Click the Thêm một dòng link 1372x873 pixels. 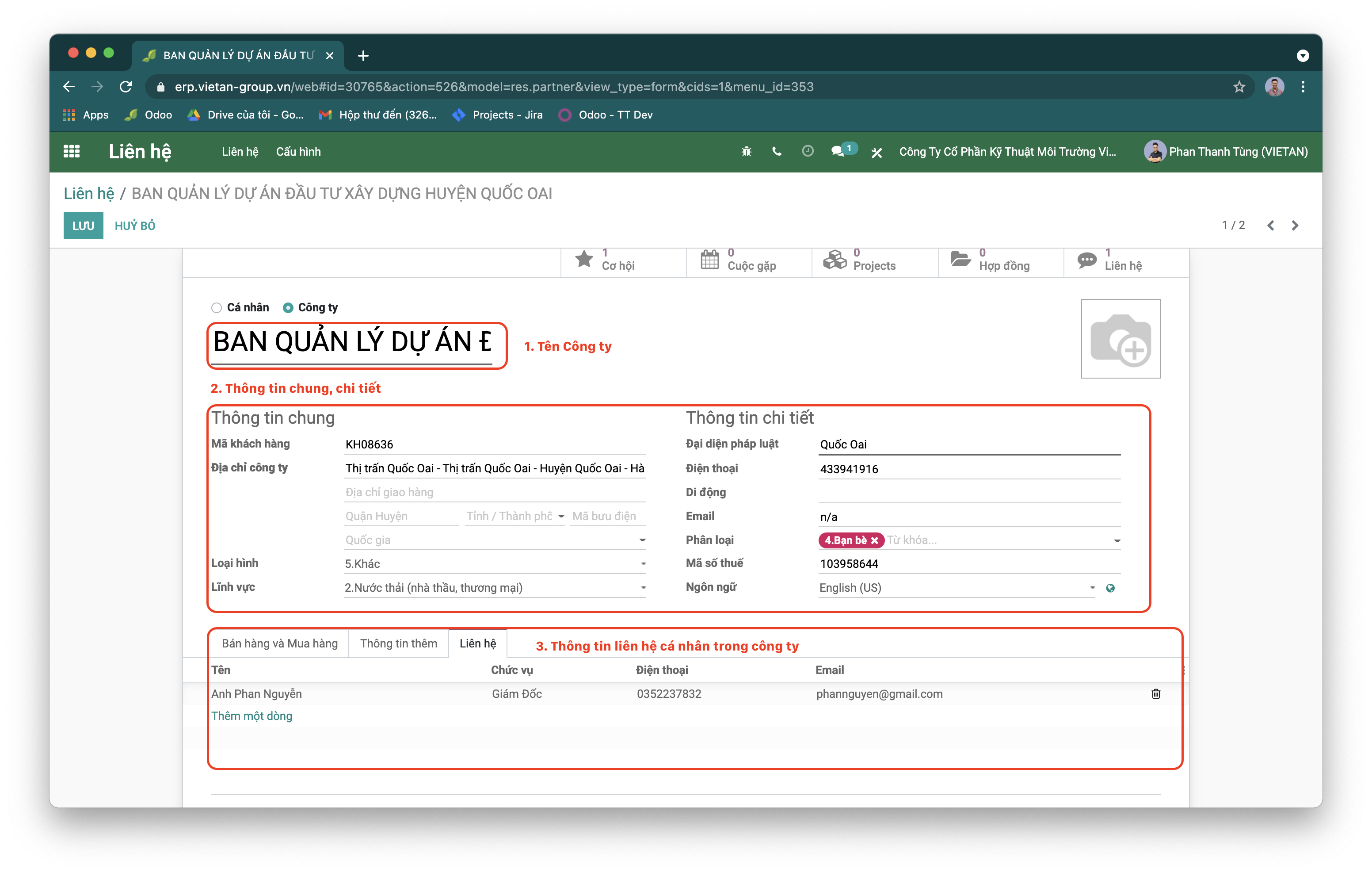tap(252, 716)
